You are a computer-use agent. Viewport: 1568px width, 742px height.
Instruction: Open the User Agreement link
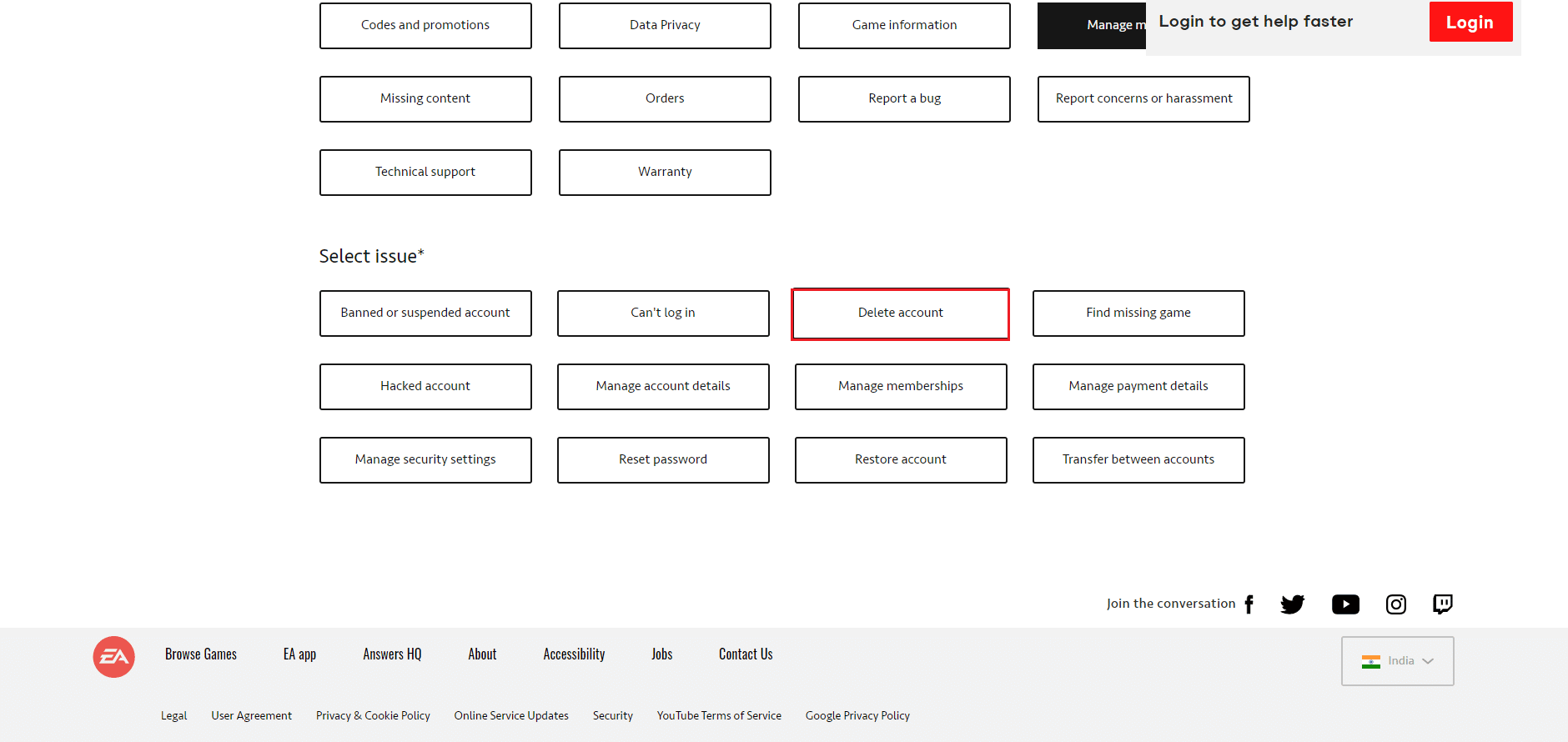coord(251,715)
